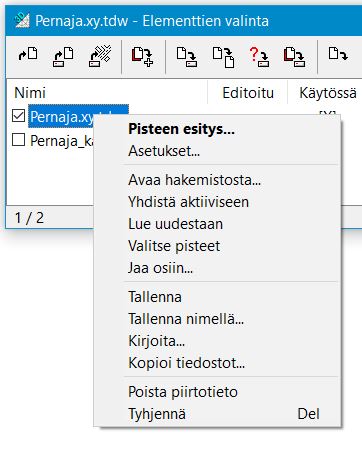Sort list by the Nimi column header
Screen dimensions: 362x450
tap(107, 93)
